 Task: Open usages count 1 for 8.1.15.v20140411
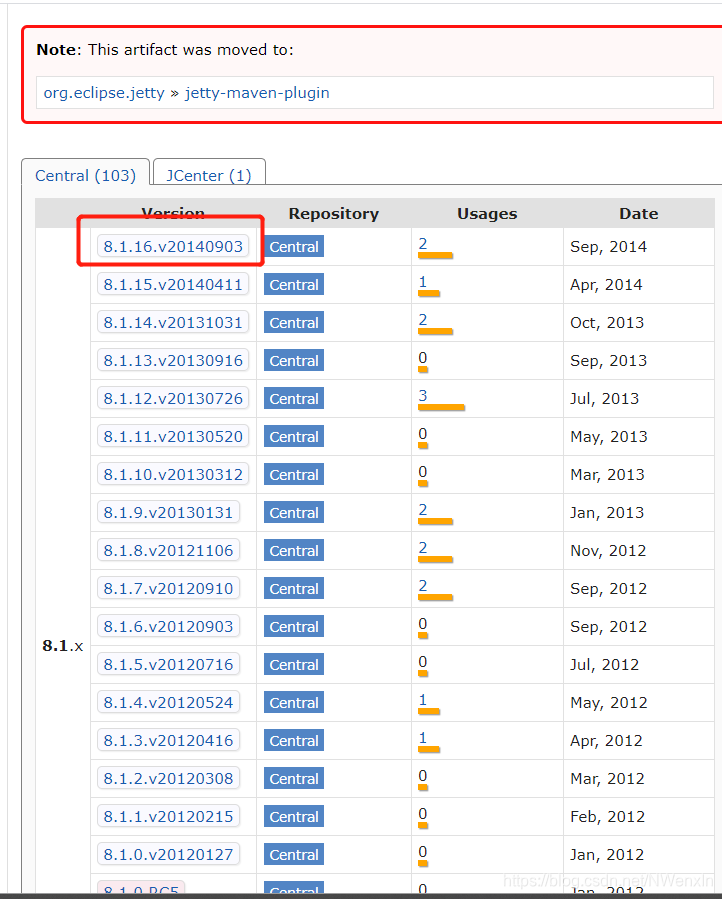pyautogui.click(x=423, y=282)
